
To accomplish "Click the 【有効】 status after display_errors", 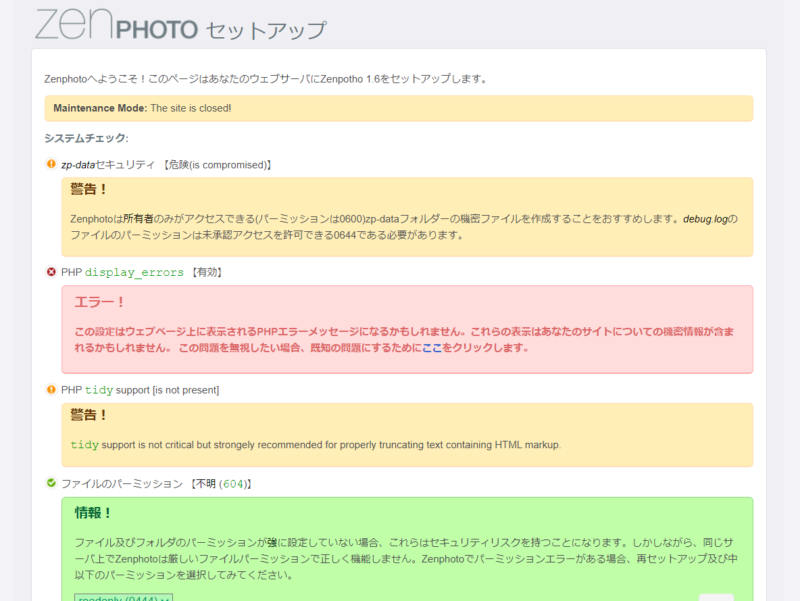I will pos(207,272).
